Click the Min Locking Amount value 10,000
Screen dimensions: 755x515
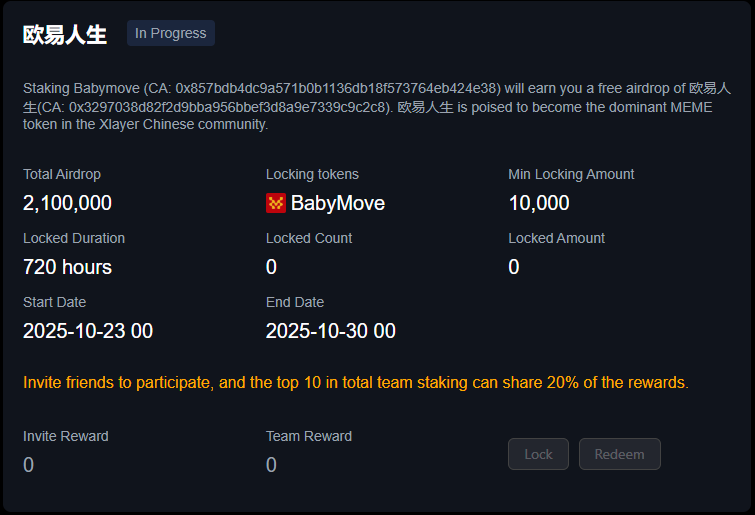[x=538, y=204]
